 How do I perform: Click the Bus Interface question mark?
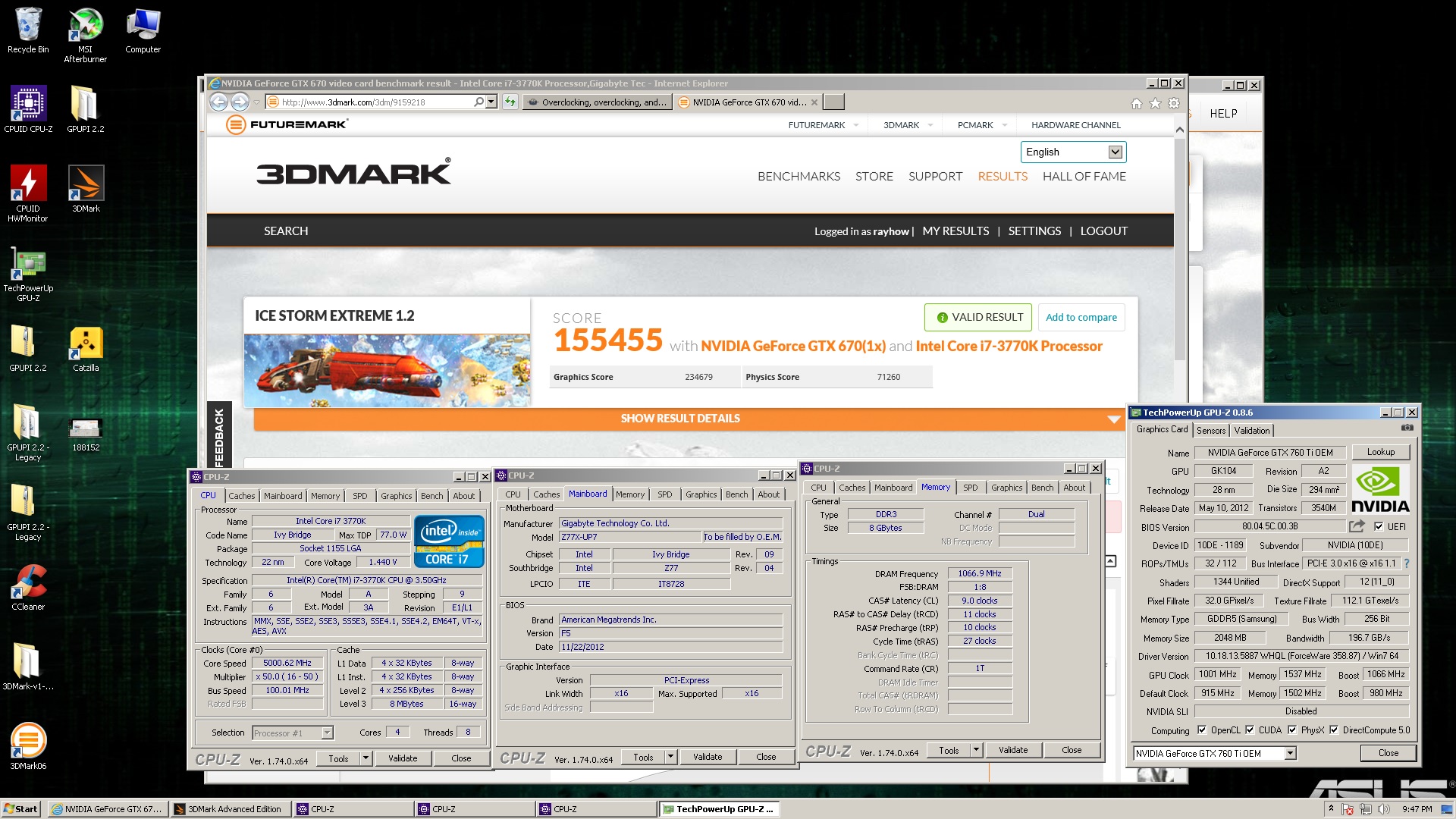pyautogui.click(x=1407, y=563)
